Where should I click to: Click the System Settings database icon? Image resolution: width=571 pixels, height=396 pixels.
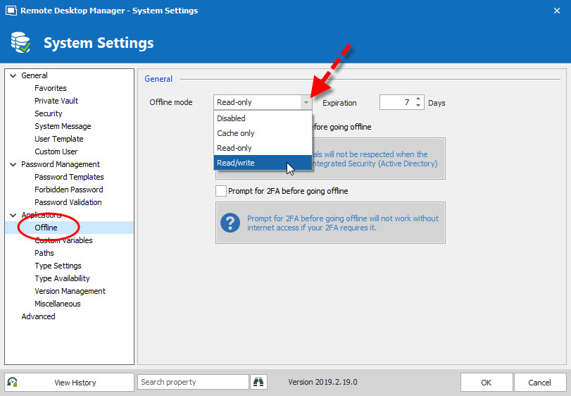click(20, 43)
